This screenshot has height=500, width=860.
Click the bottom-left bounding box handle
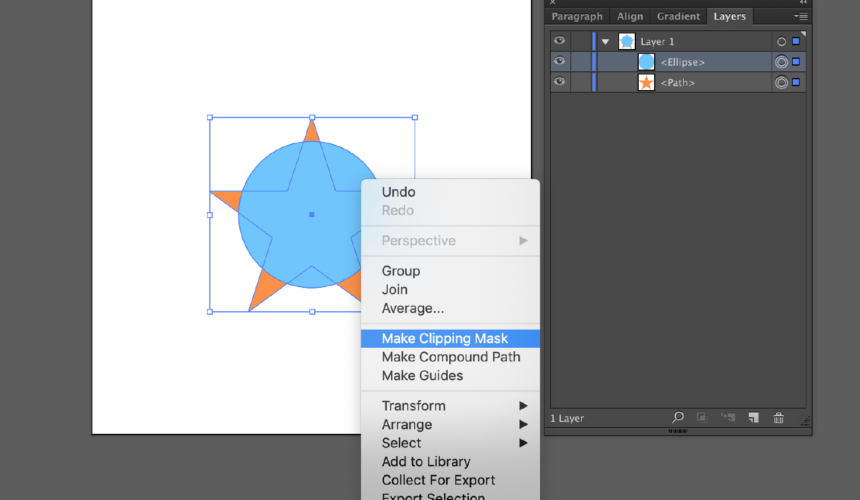[x=210, y=312]
